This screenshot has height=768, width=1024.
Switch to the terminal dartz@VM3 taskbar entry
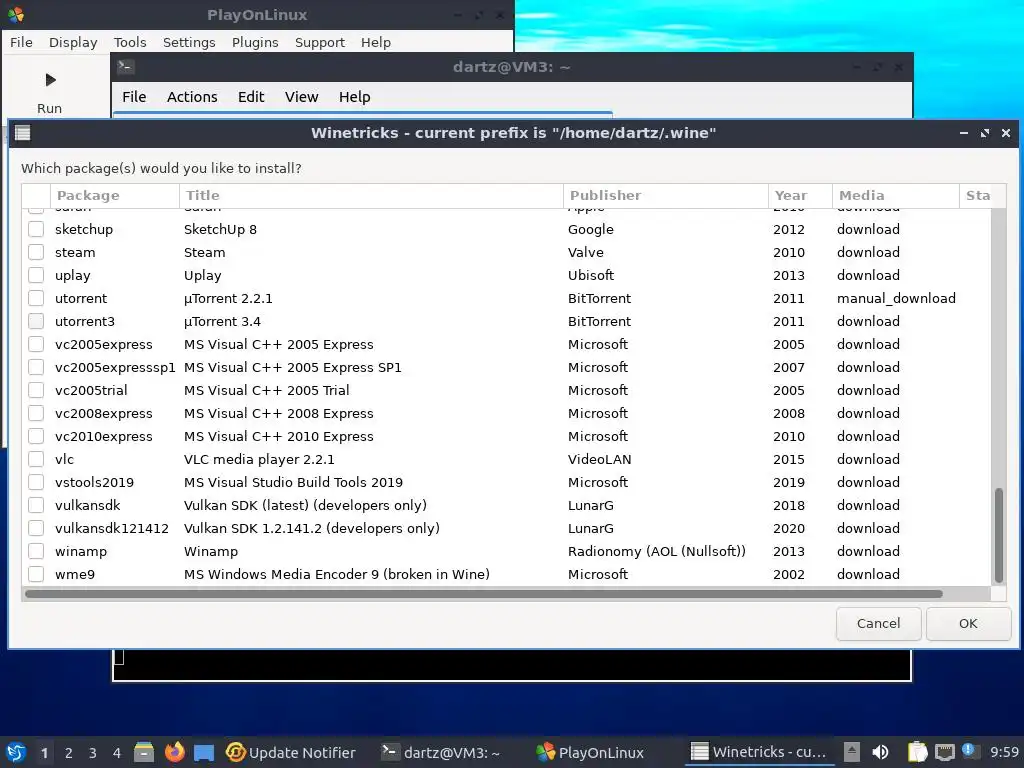[x=441, y=752]
